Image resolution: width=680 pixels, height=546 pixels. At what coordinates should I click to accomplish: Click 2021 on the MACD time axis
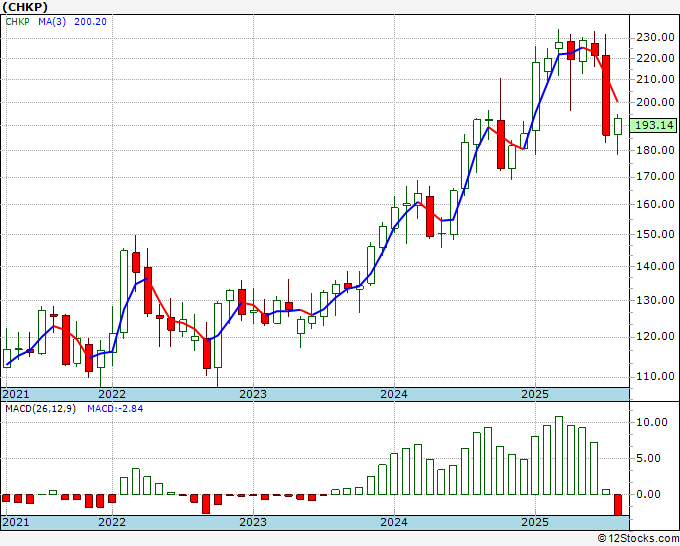click(x=16, y=522)
